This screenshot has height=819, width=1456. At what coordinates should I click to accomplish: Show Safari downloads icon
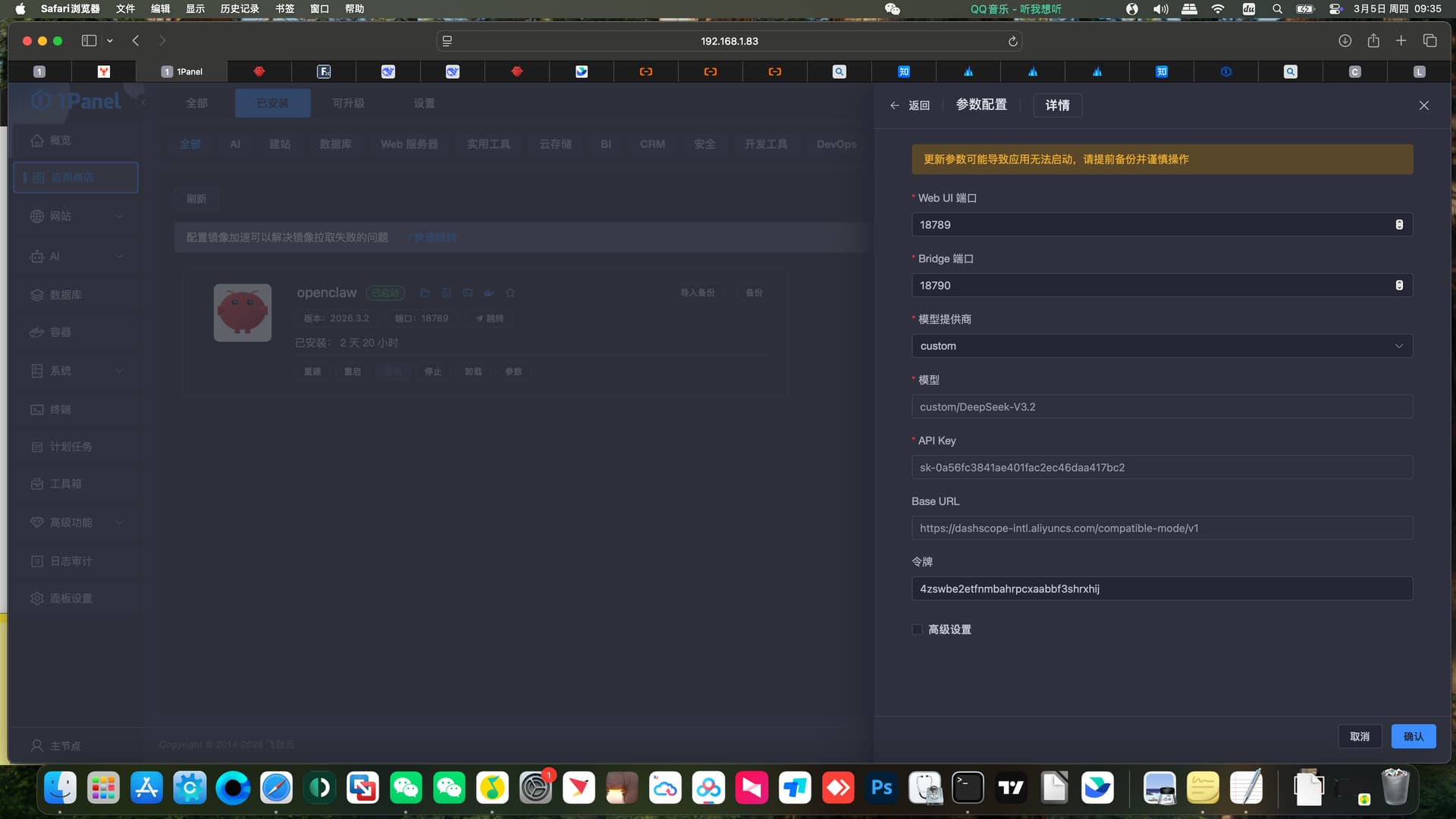1345,41
